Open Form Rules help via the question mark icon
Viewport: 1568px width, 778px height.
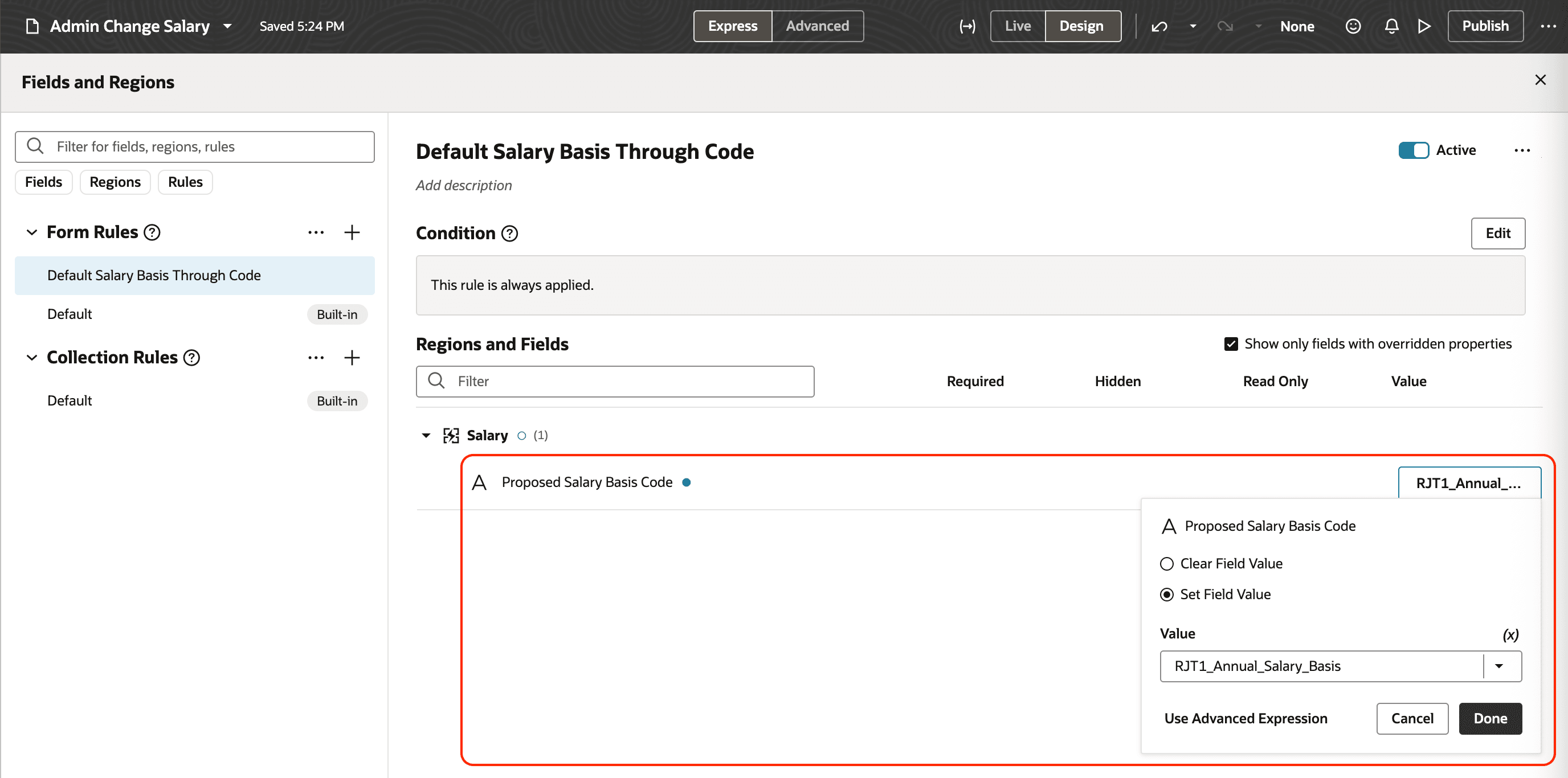(152, 232)
